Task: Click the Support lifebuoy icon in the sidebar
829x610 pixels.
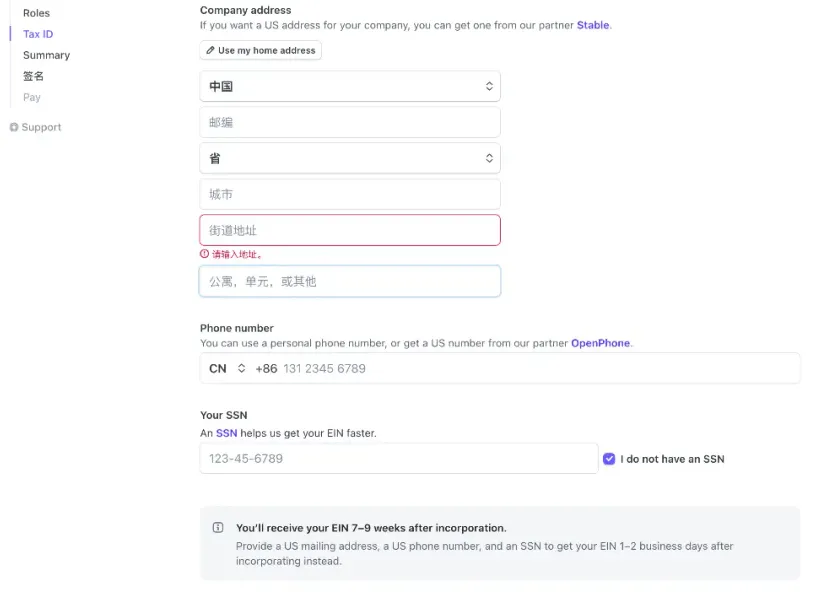Action: point(14,127)
